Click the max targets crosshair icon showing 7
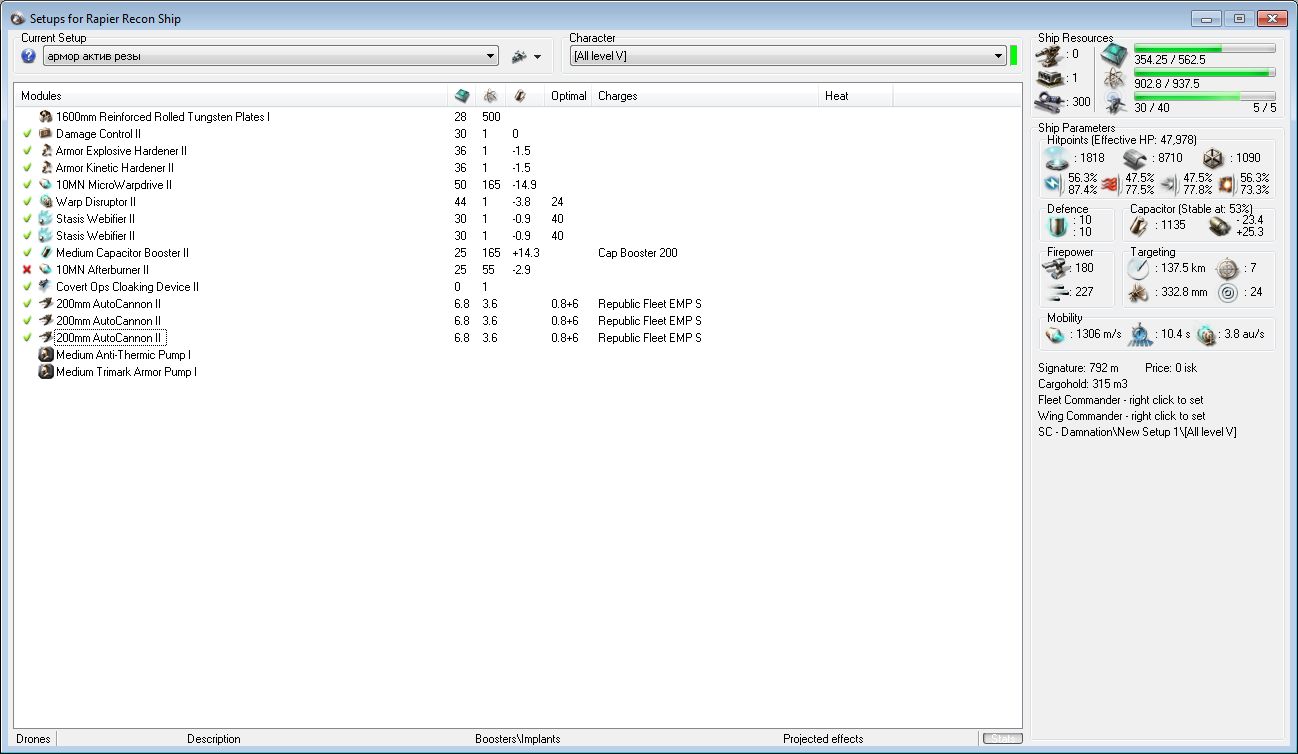 (x=1226, y=269)
